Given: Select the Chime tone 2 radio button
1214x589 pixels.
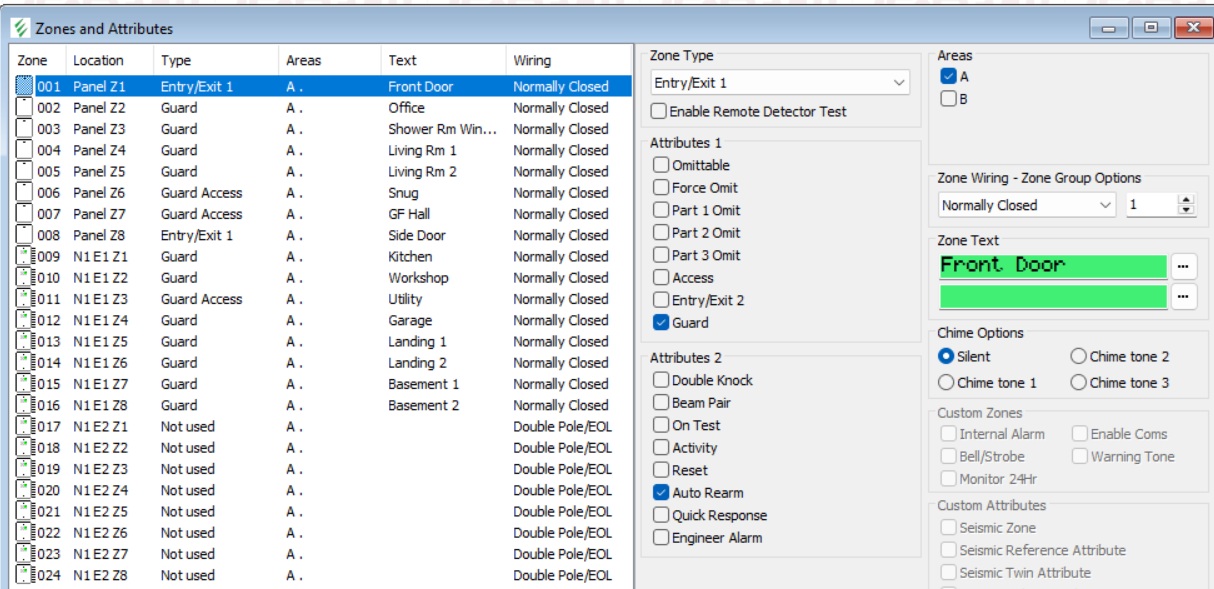Looking at the screenshot, I should click(x=1078, y=356).
